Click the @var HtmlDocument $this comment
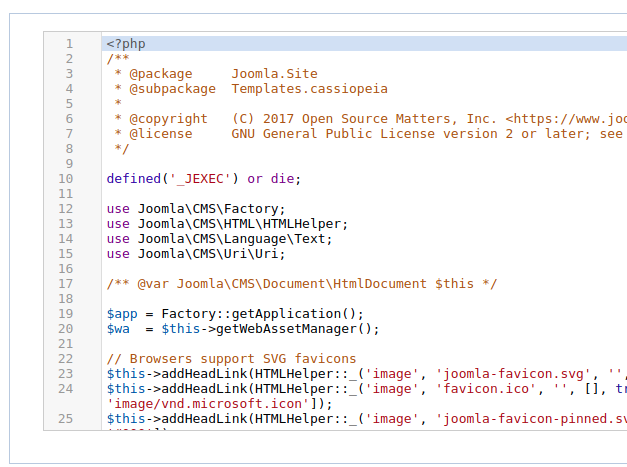The image size is (627, 467). (302, 284)
